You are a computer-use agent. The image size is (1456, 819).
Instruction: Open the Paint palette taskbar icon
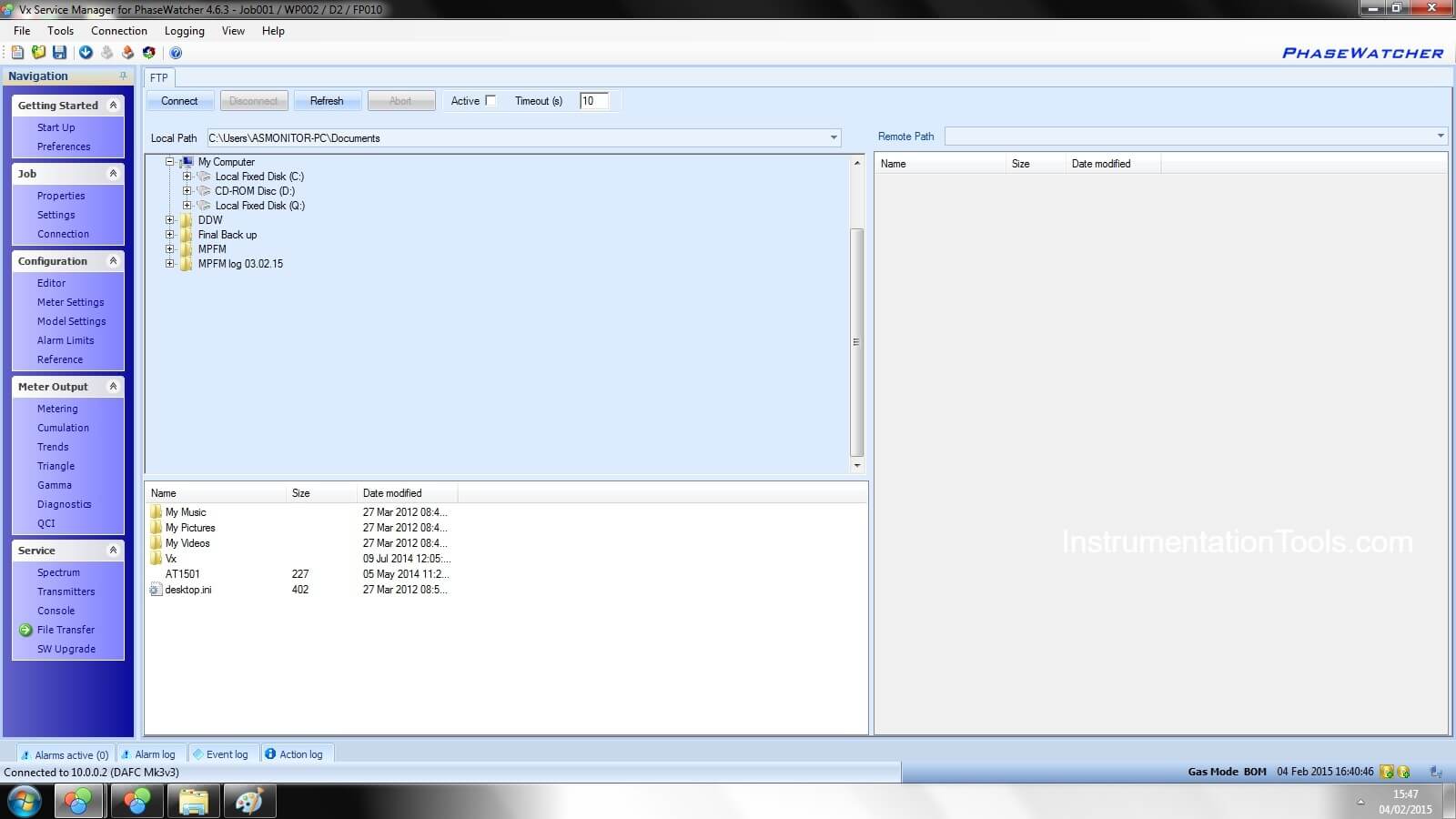pyautogui.click(x=248, y=802)
